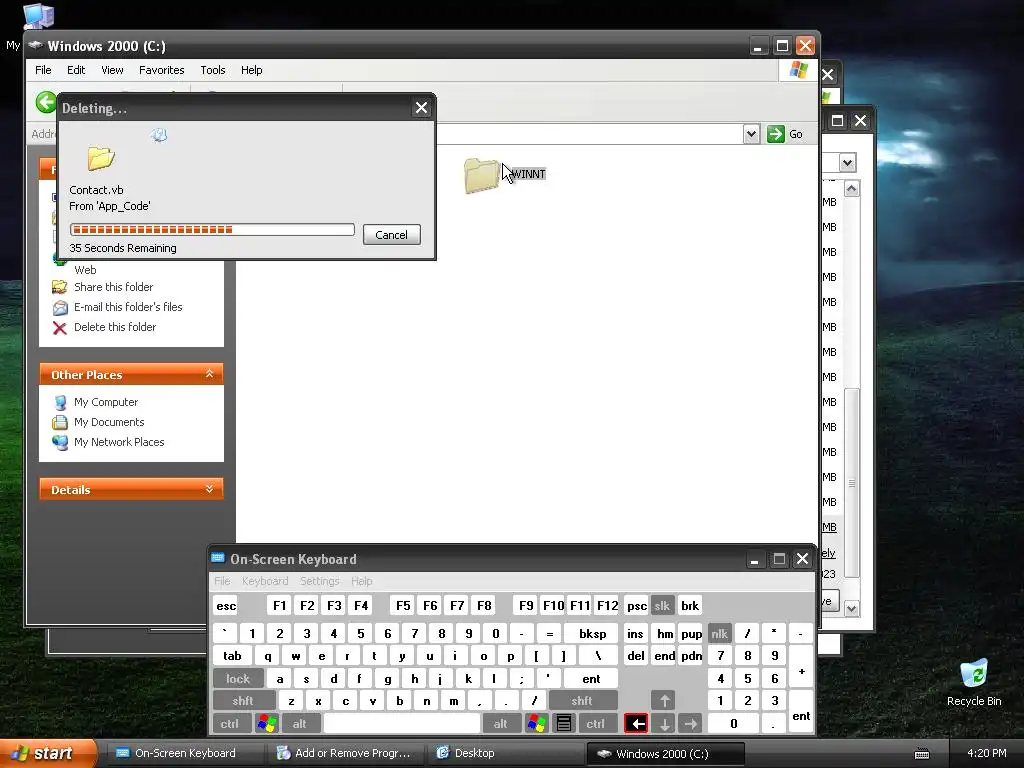Collapse the Other Places panel
Image resolution: width=1024 pixels, height=768 pixels.
point(209,374)
